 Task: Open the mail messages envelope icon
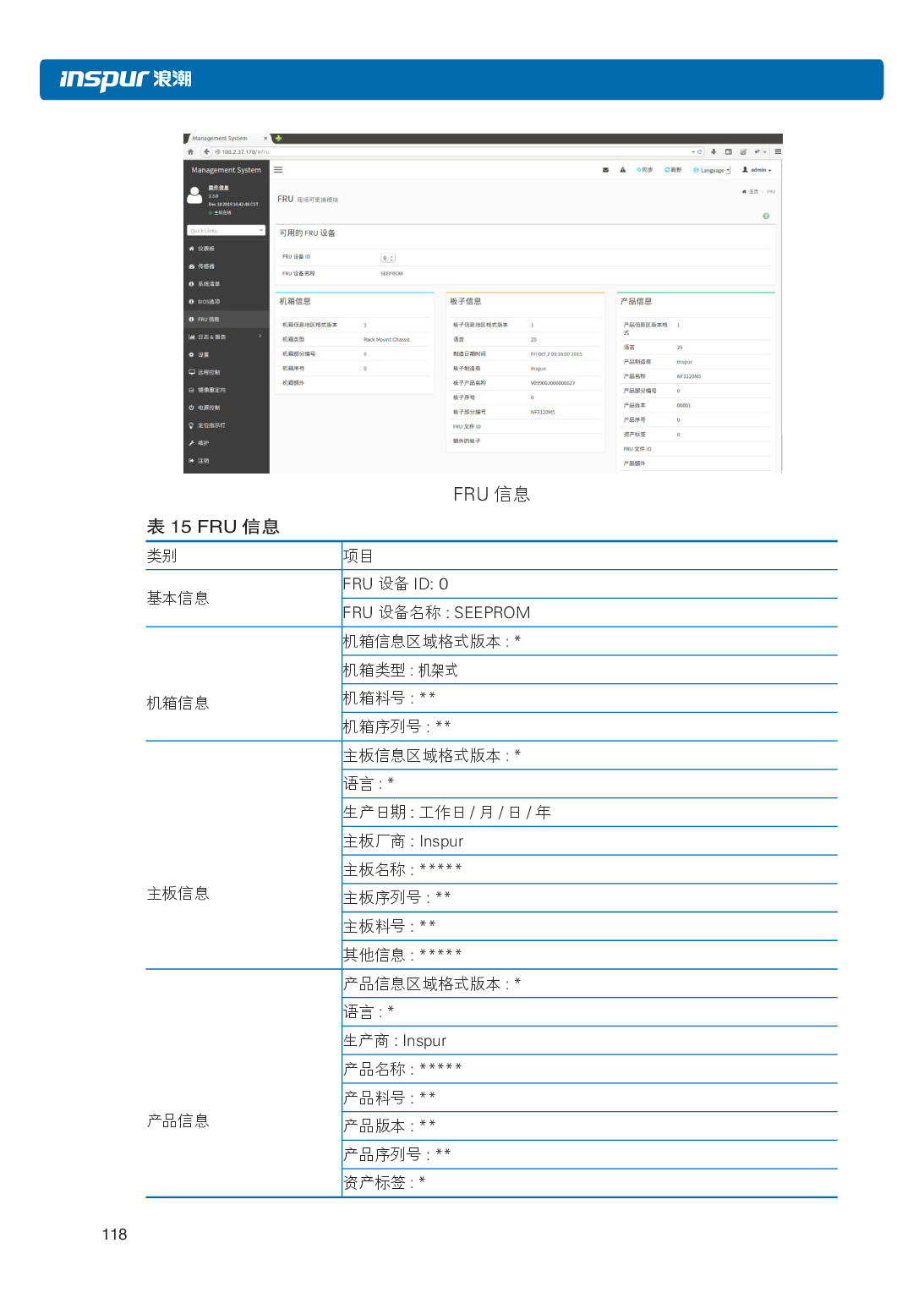pos(605,170)
